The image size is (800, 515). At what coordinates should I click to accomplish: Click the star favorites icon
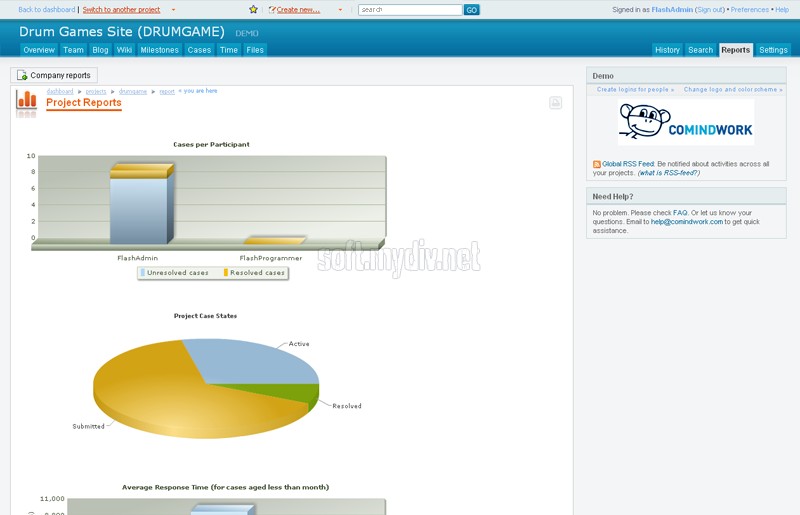click(x=254, y=9)
